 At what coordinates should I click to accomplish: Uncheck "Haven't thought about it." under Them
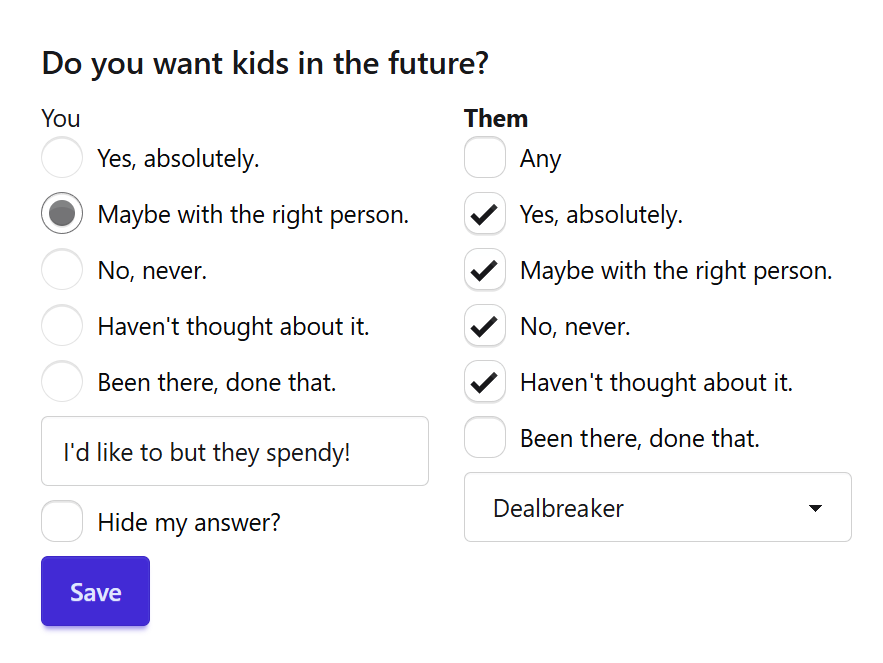pyautogui.click(x=485, y=381)
